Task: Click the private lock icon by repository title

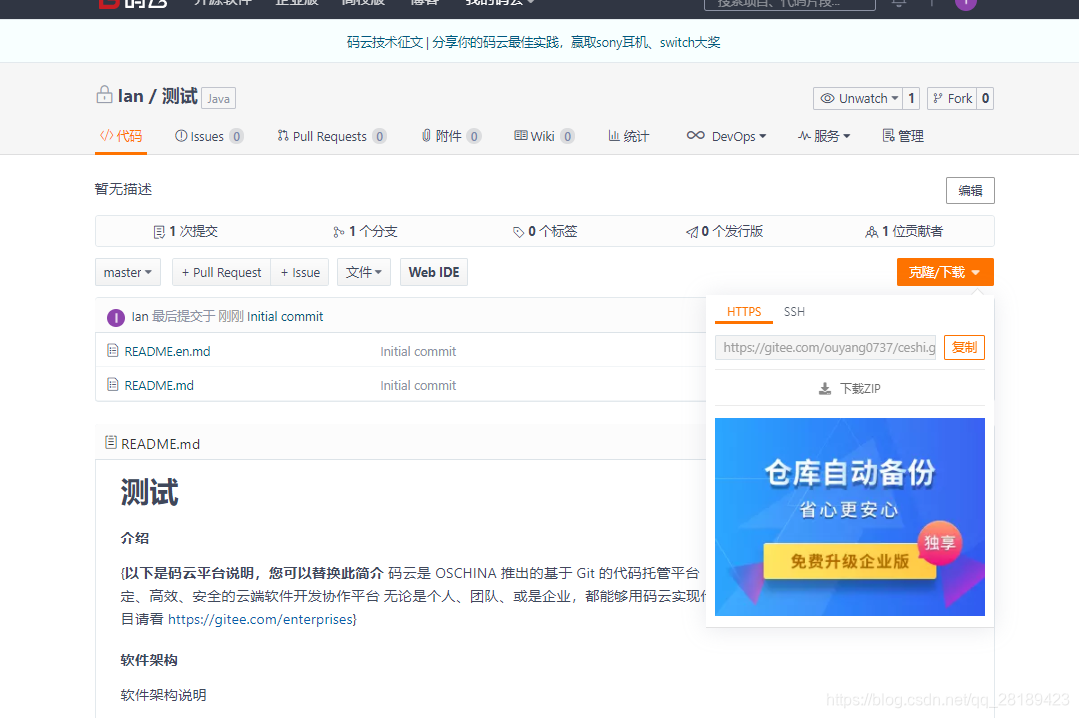Action: pos(104,94)
